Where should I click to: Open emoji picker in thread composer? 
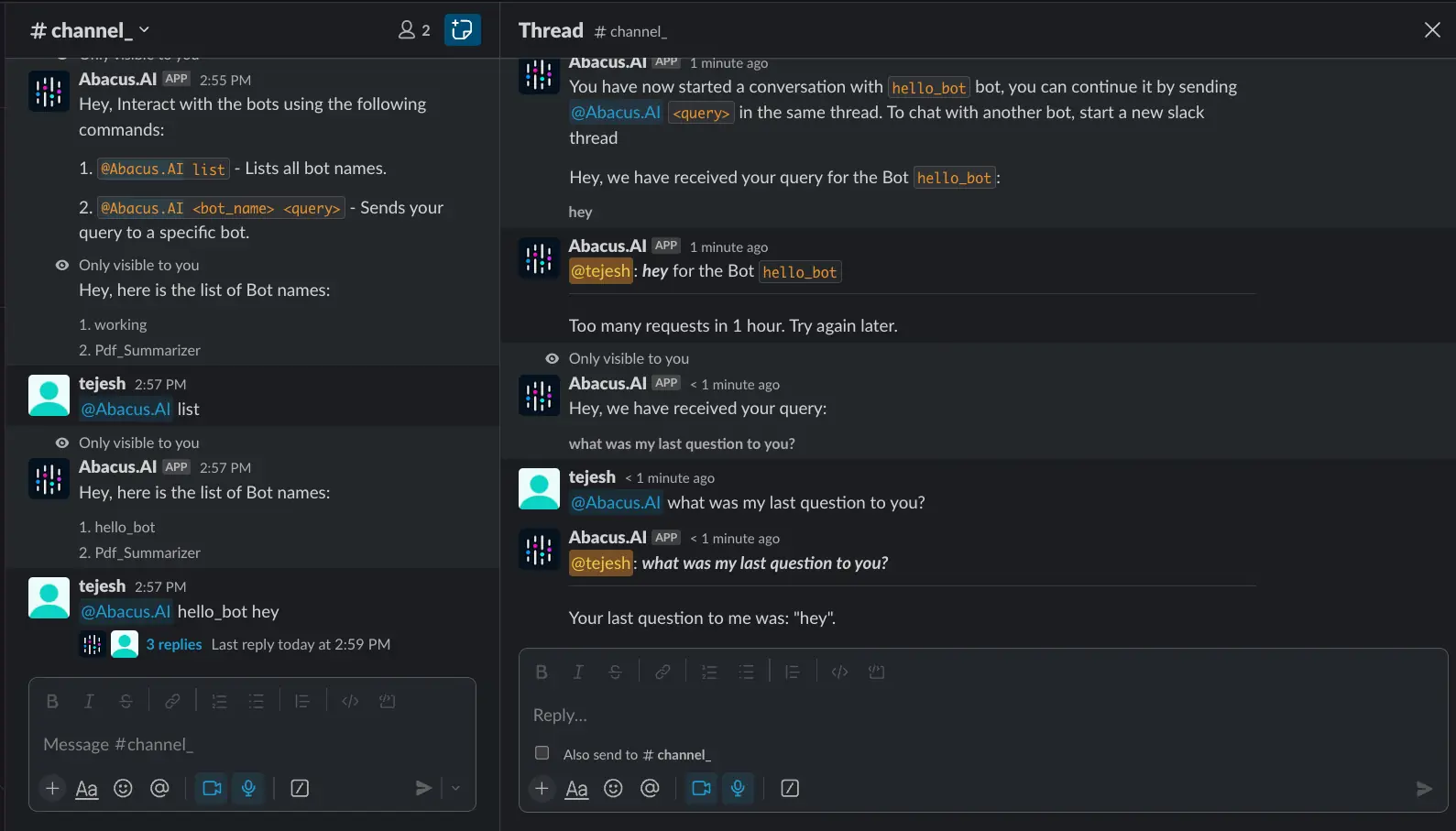click(x=613, y=789)
